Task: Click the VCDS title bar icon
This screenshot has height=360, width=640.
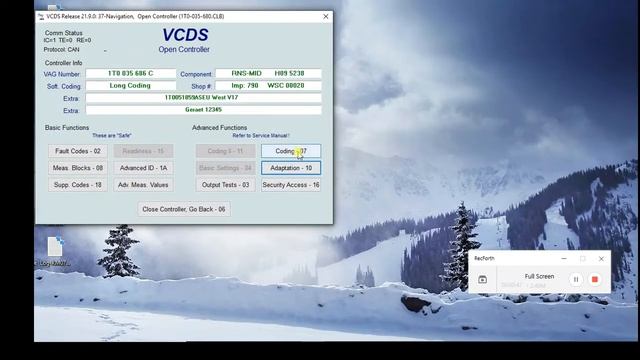Action: tap(41, 17)
